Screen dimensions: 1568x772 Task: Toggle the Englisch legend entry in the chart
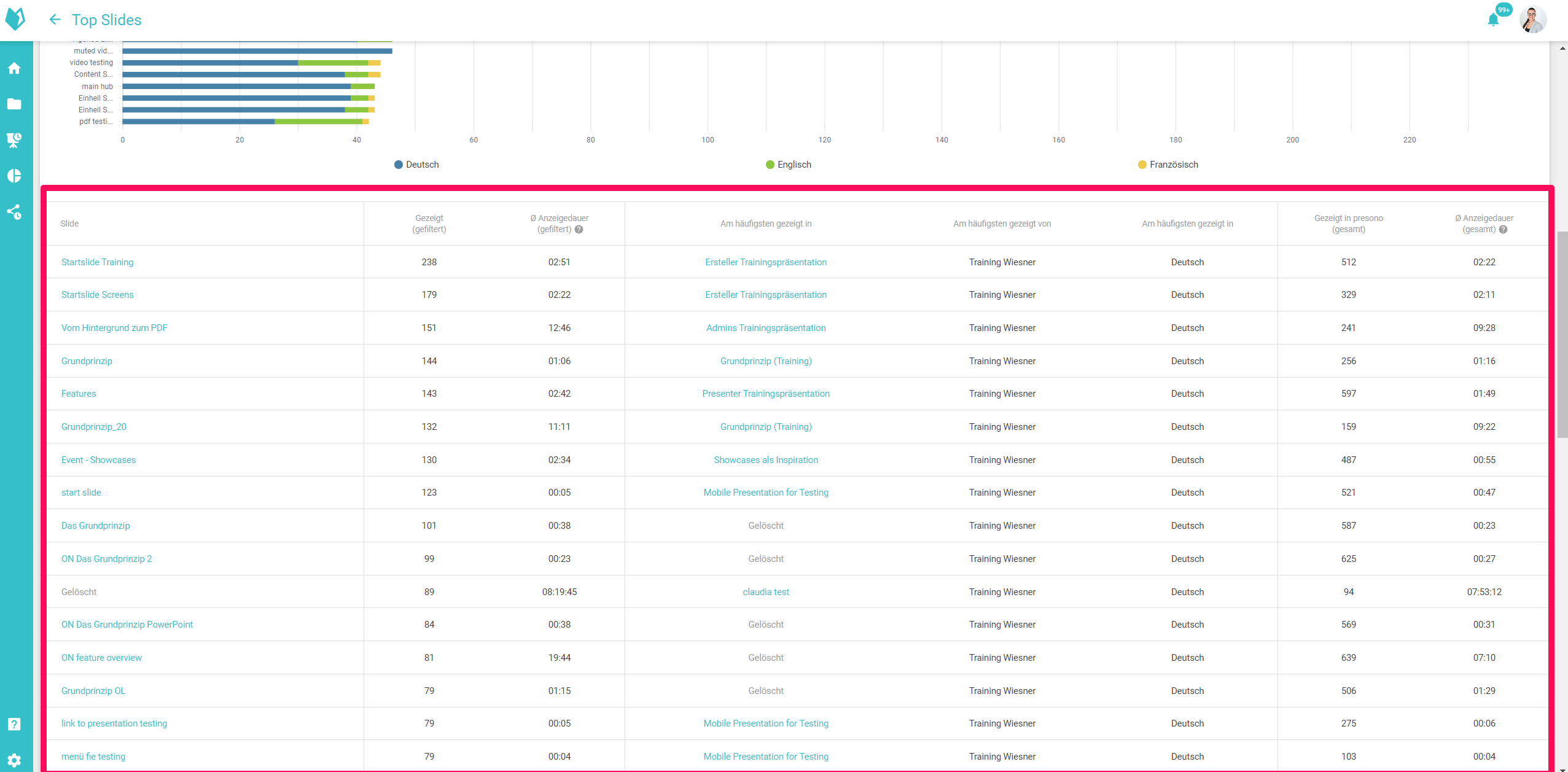tap(789, 165)
